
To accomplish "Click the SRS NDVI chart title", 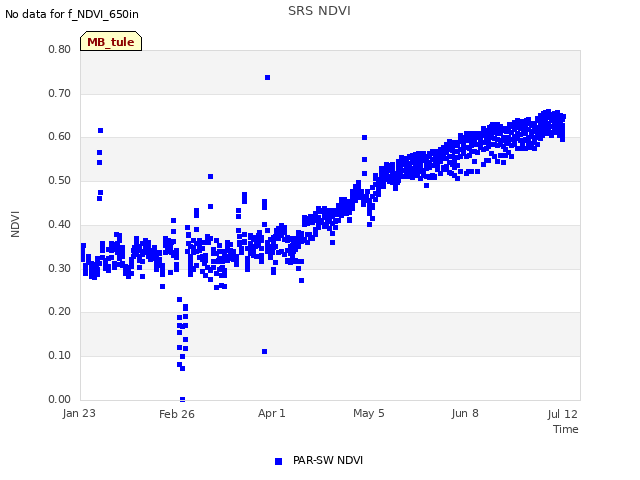I will (319, 11).
